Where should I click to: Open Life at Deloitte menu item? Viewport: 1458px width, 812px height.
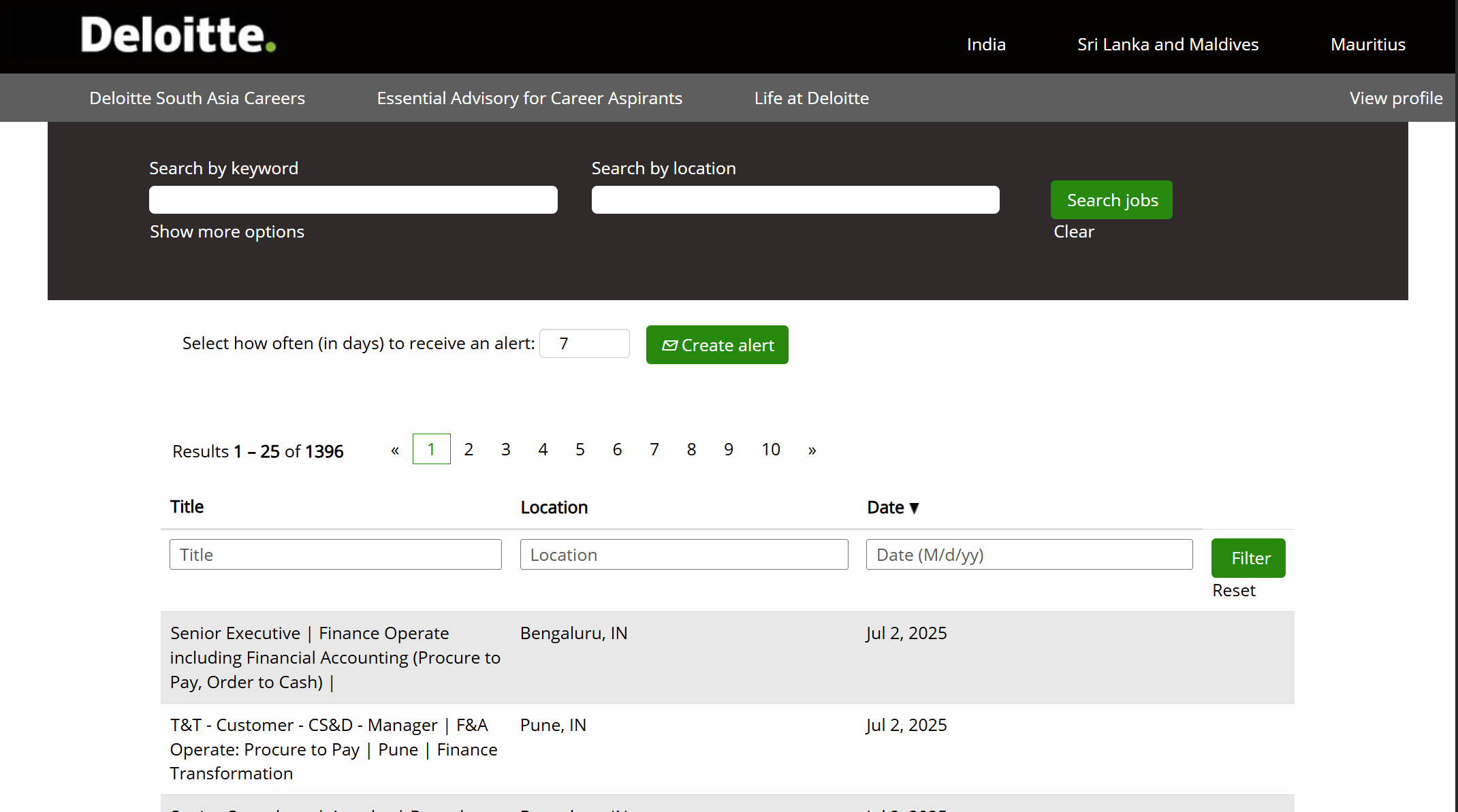(x=811, y=98)
